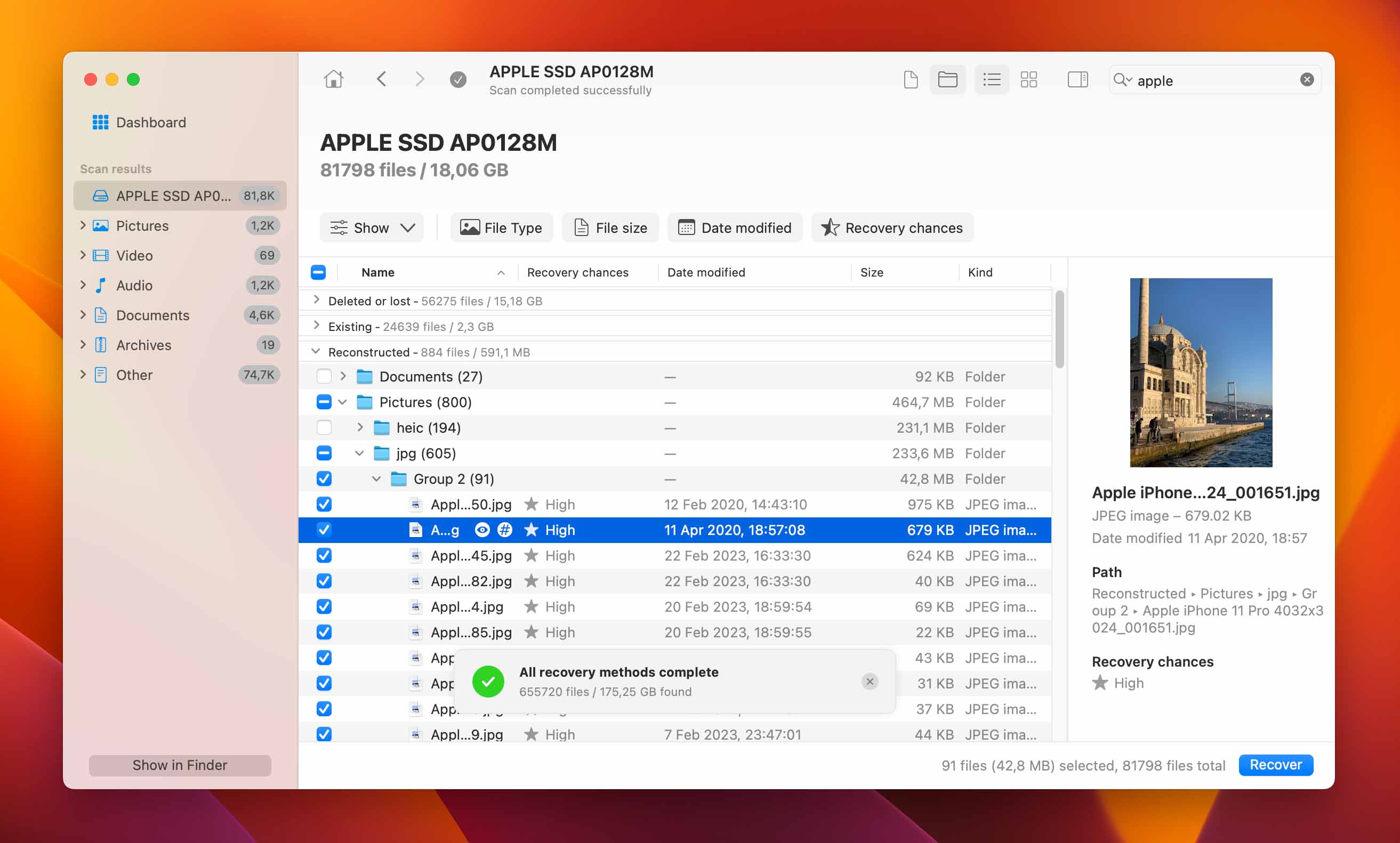The width and height of the screenshot is (1400, 843).
Task: Click the star icon on Appl...82.jpg row
Action: coord(531,580)
